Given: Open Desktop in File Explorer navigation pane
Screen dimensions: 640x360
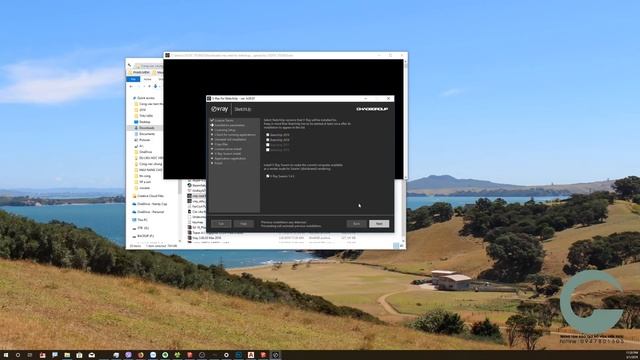Looking at the screenshot, I should tap(144, 122).
